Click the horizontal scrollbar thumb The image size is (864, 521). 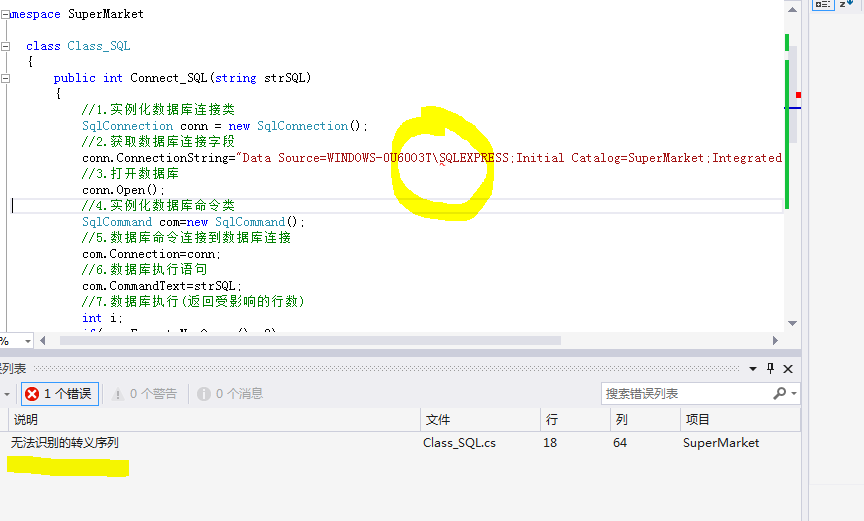click(x=310, y=340)
